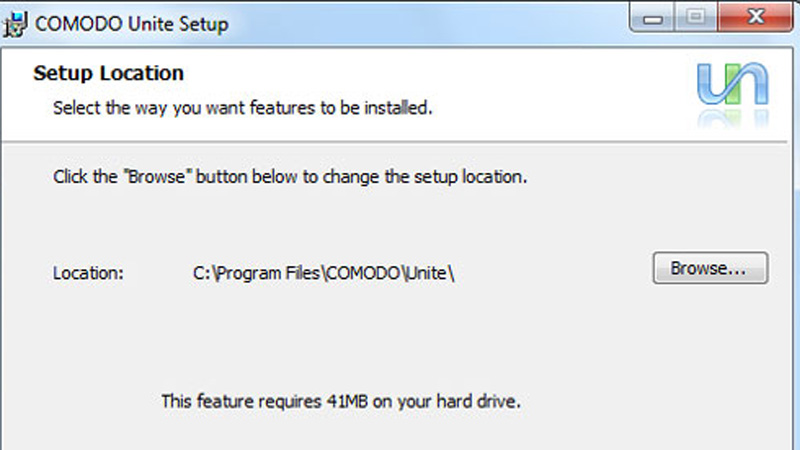The height and width of the screenshot is (450, 800).
Task: Click the installer icon in the title bar
Action: (15, 24)
